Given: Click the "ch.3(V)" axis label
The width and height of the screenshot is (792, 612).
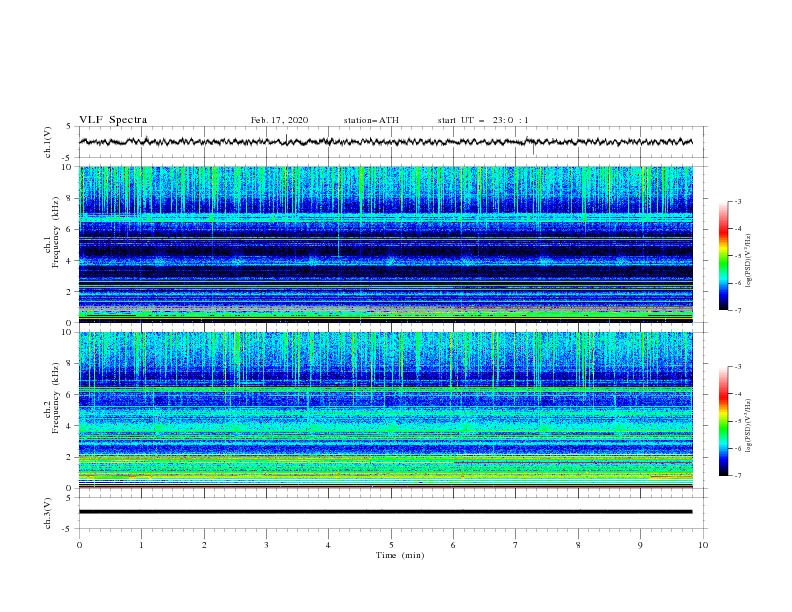Looking at the screenshot, I should coord(48,513).
